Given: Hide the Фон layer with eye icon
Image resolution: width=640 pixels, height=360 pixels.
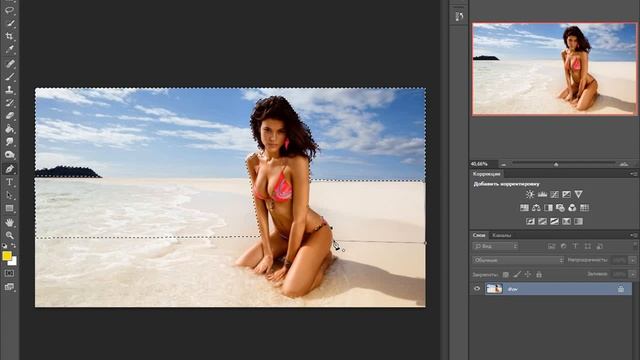Looking at the screenshot, I should (477, 289).
